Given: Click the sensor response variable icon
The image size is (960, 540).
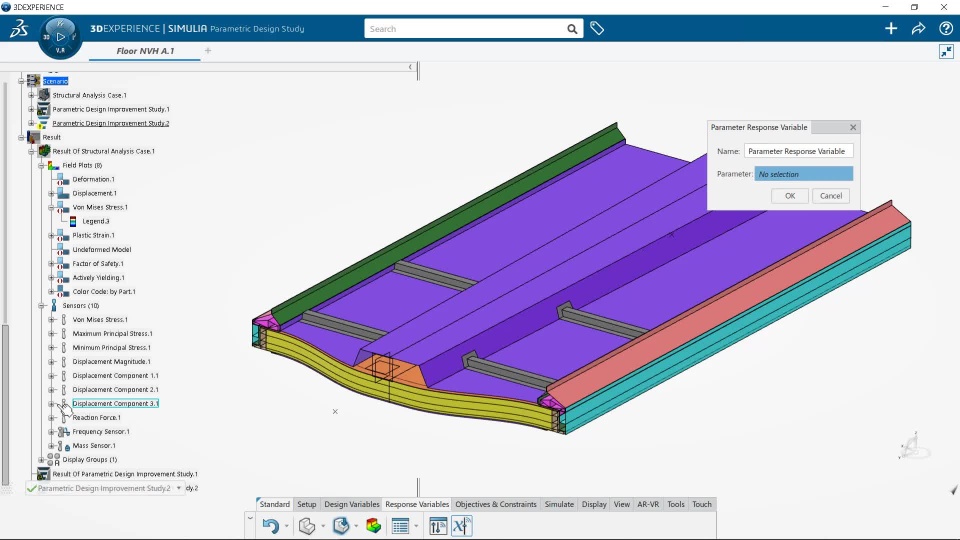Looking at the screenshot, I should (438, 526).
